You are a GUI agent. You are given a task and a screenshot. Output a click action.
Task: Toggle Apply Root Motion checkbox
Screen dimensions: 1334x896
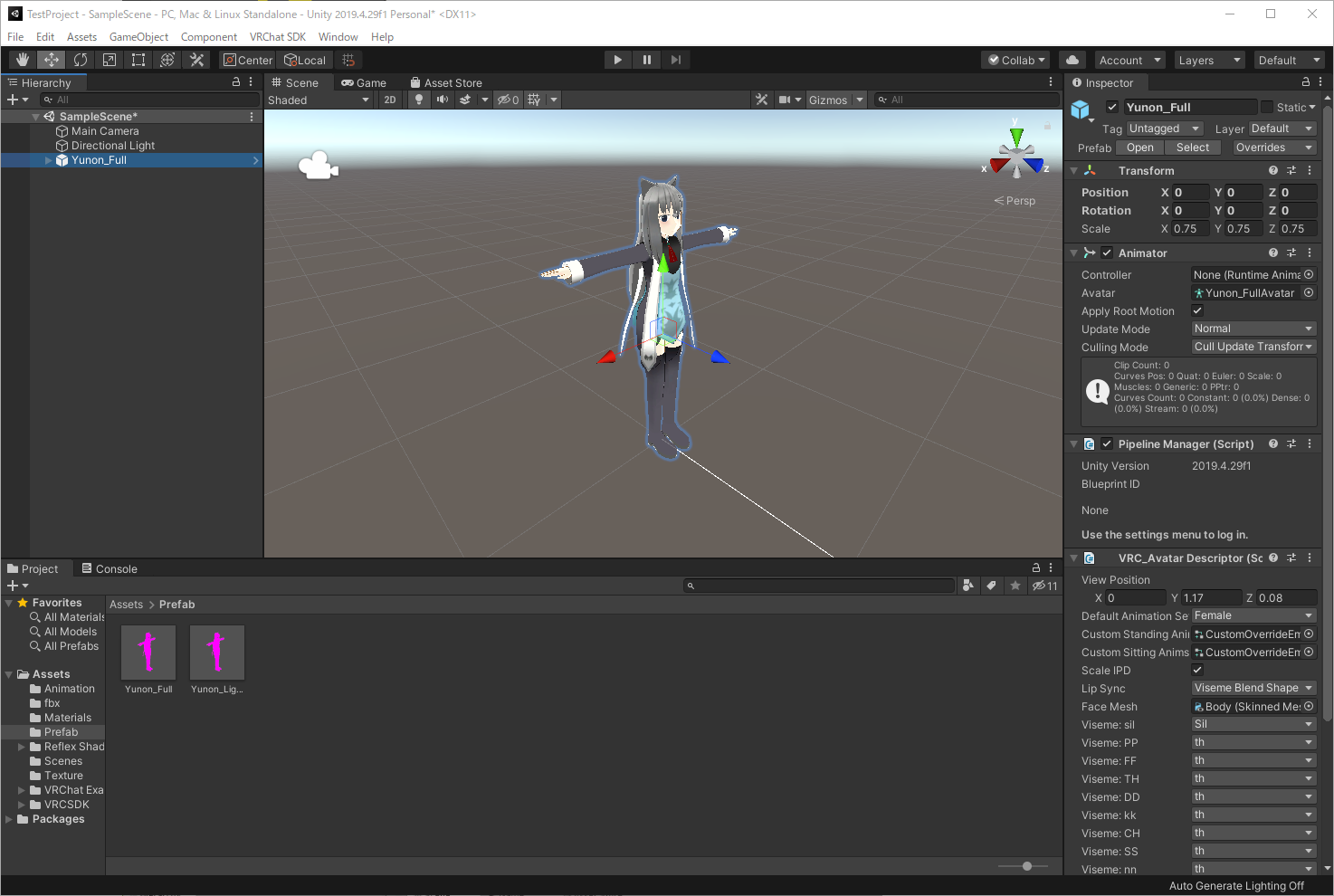1197,310
